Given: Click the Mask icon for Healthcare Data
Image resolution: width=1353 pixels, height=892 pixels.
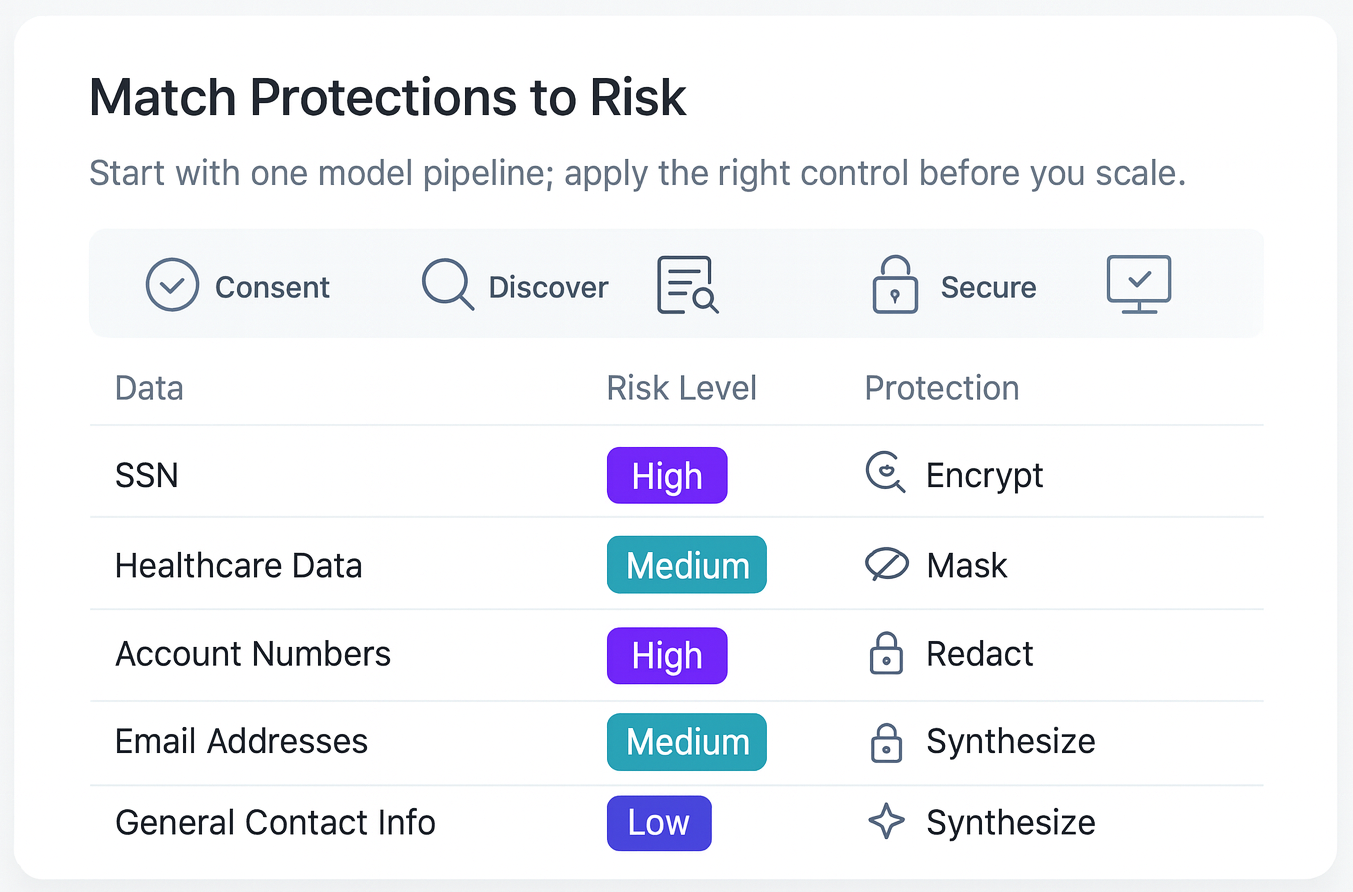Looking at the screenshot, I should pyautogui.click(x=886, y=566).
